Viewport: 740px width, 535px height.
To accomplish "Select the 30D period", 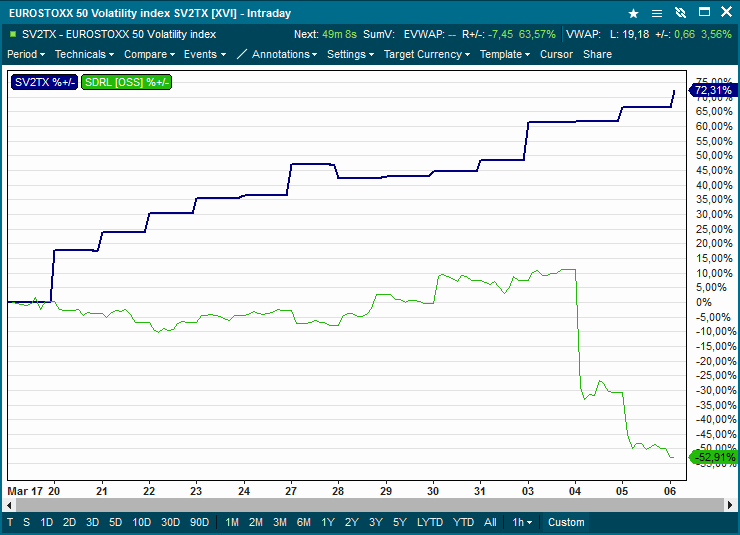I will (170, 522).
